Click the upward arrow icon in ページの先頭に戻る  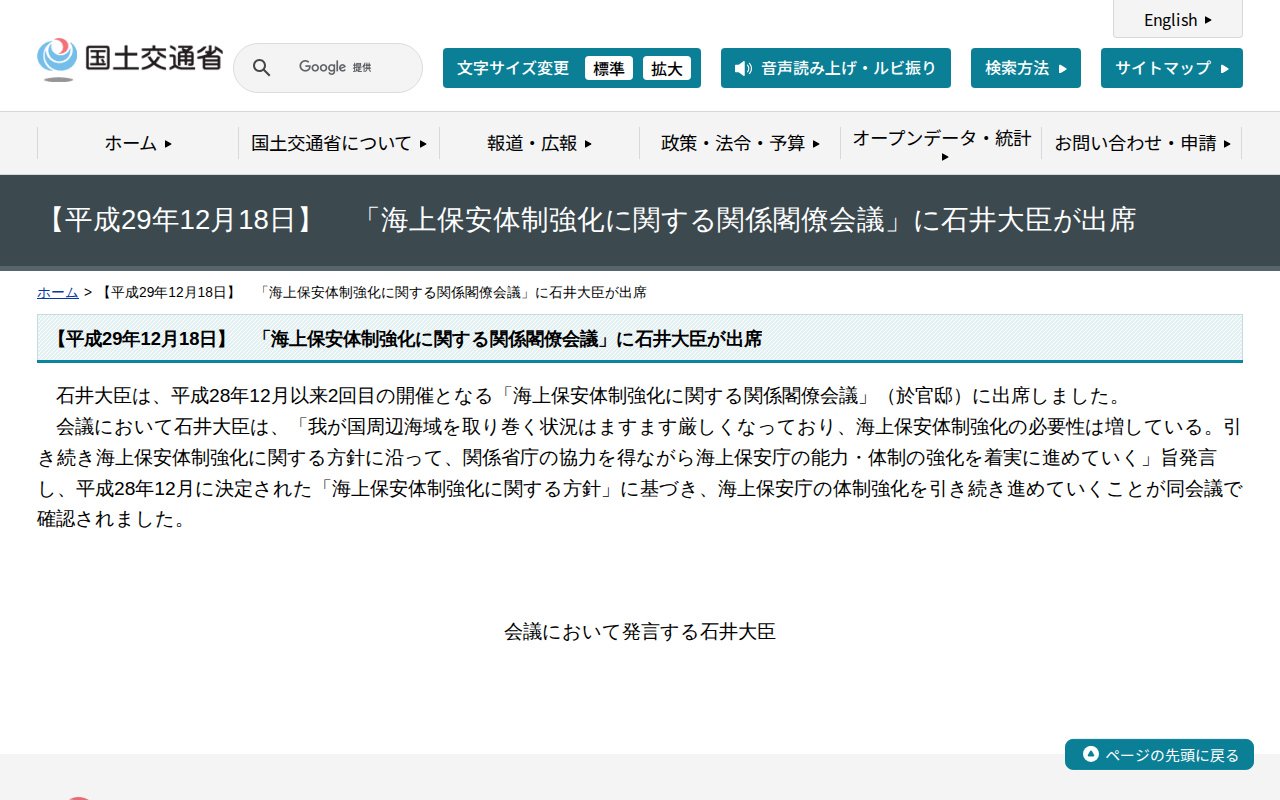click(1089, 754)
